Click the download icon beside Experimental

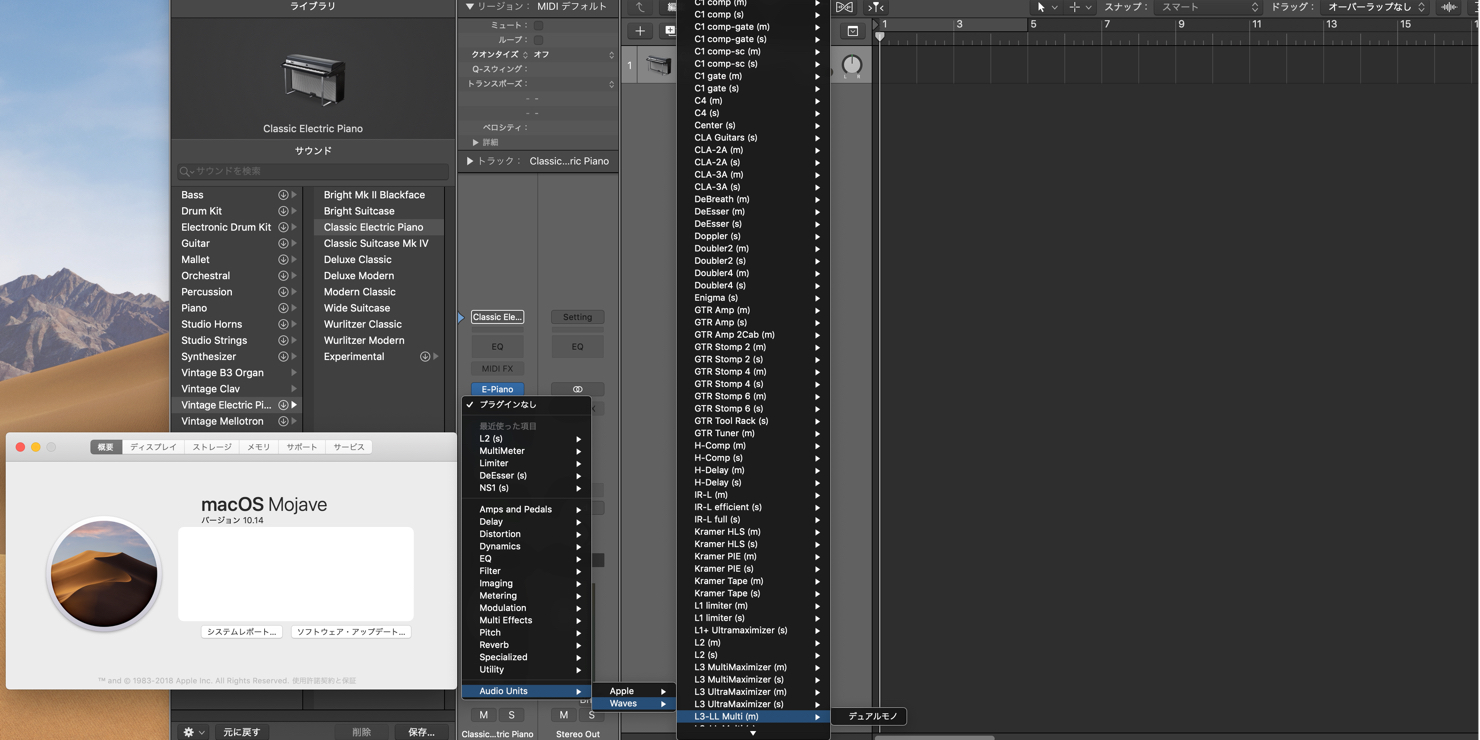(425, 356)
